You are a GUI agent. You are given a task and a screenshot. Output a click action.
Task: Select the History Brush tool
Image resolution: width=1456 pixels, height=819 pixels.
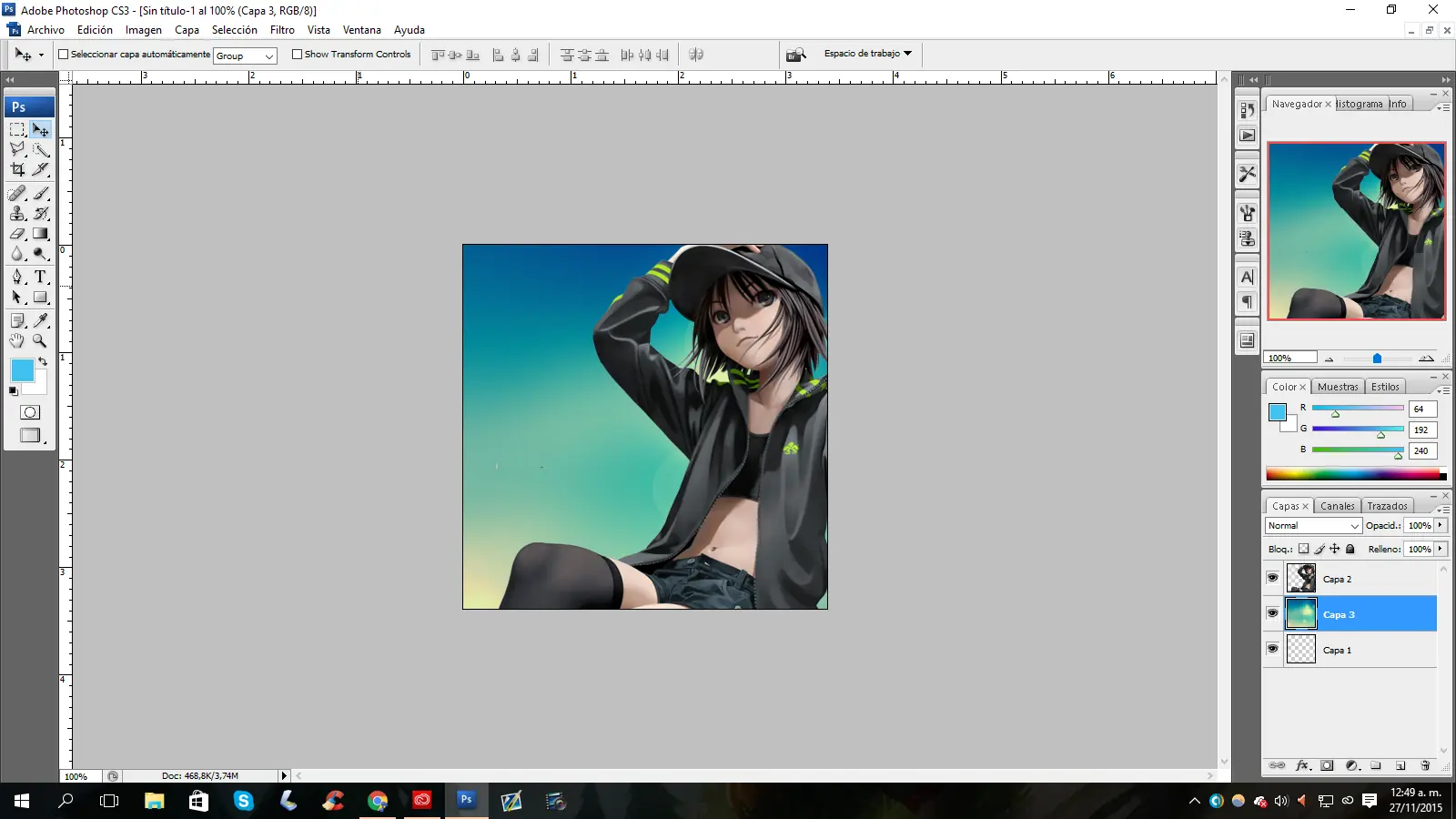[41, 213]
